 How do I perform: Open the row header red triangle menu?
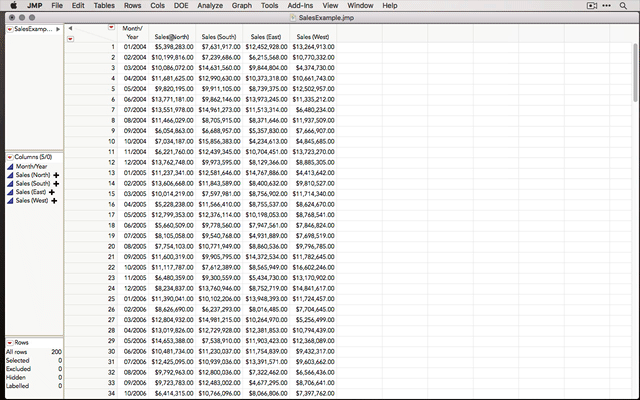coord(70,39)
